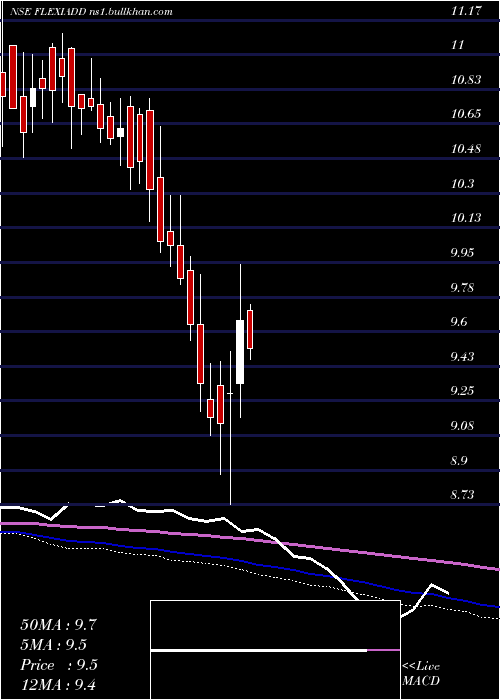Image resolution: width=500 pixels, height=700 pixels.
Task: Select the large white bullish candle near 9.6
Action: point(240,352)
